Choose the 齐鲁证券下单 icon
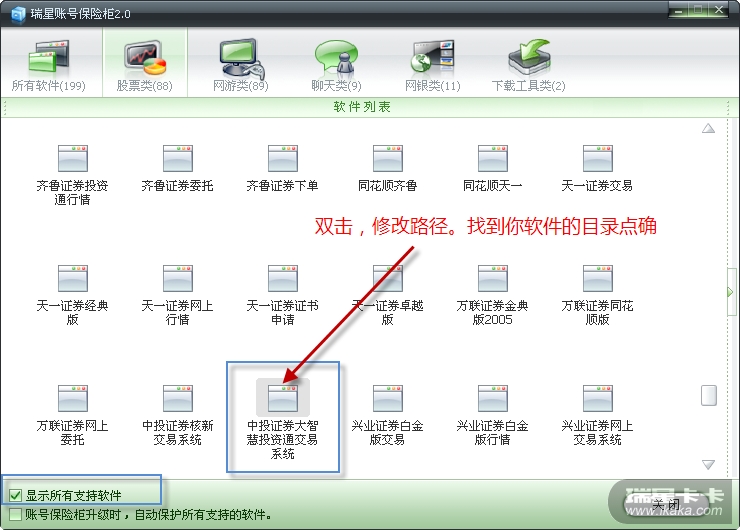This screenshot has height=530, width=740. pyautogui.click(x=283, y=159)
